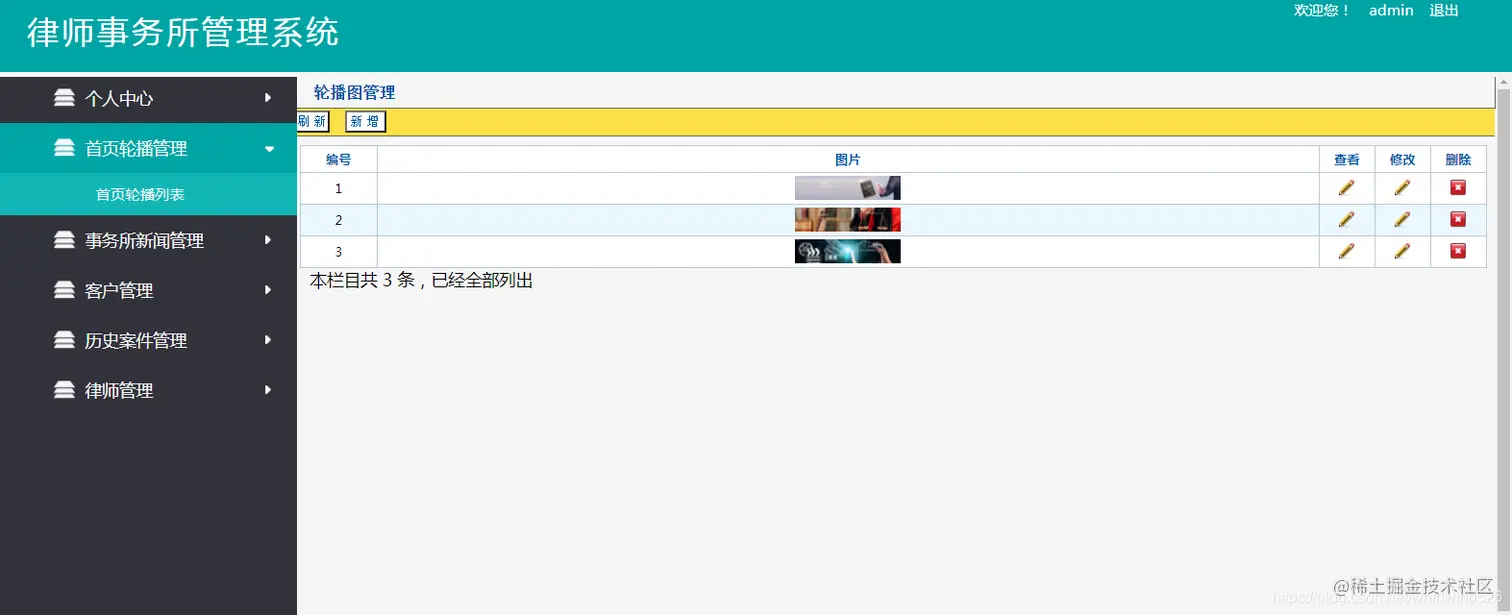Expand the 历史案件管理 arrow
1512x615 pixels.
268,340
